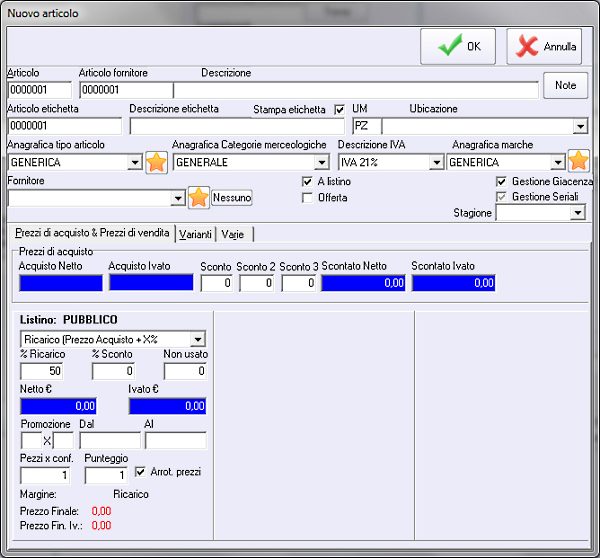Uncheck the A listino checkbox
600x558 pixels.
pyautogui.click(x=308, y=182)
